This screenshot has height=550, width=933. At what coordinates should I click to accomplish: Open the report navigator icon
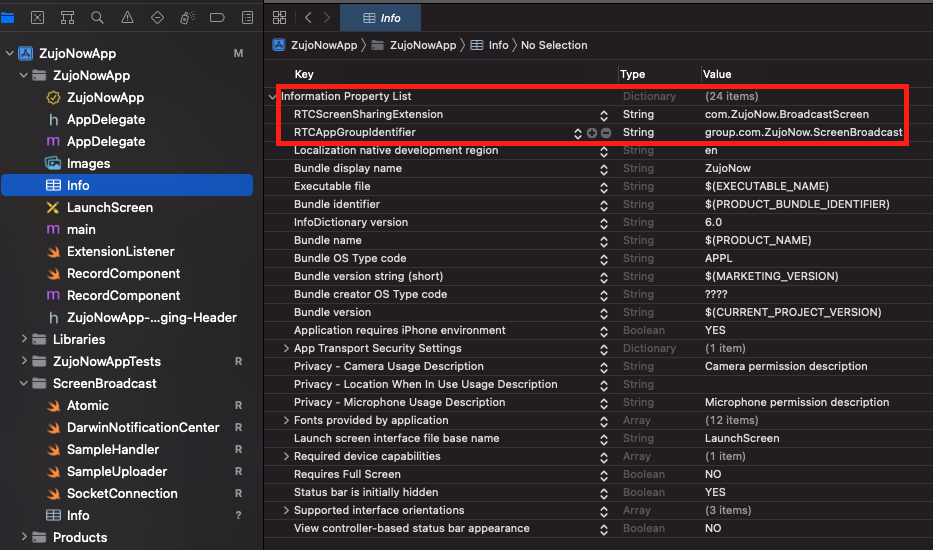pyautogui.click(x=246, y=18)
